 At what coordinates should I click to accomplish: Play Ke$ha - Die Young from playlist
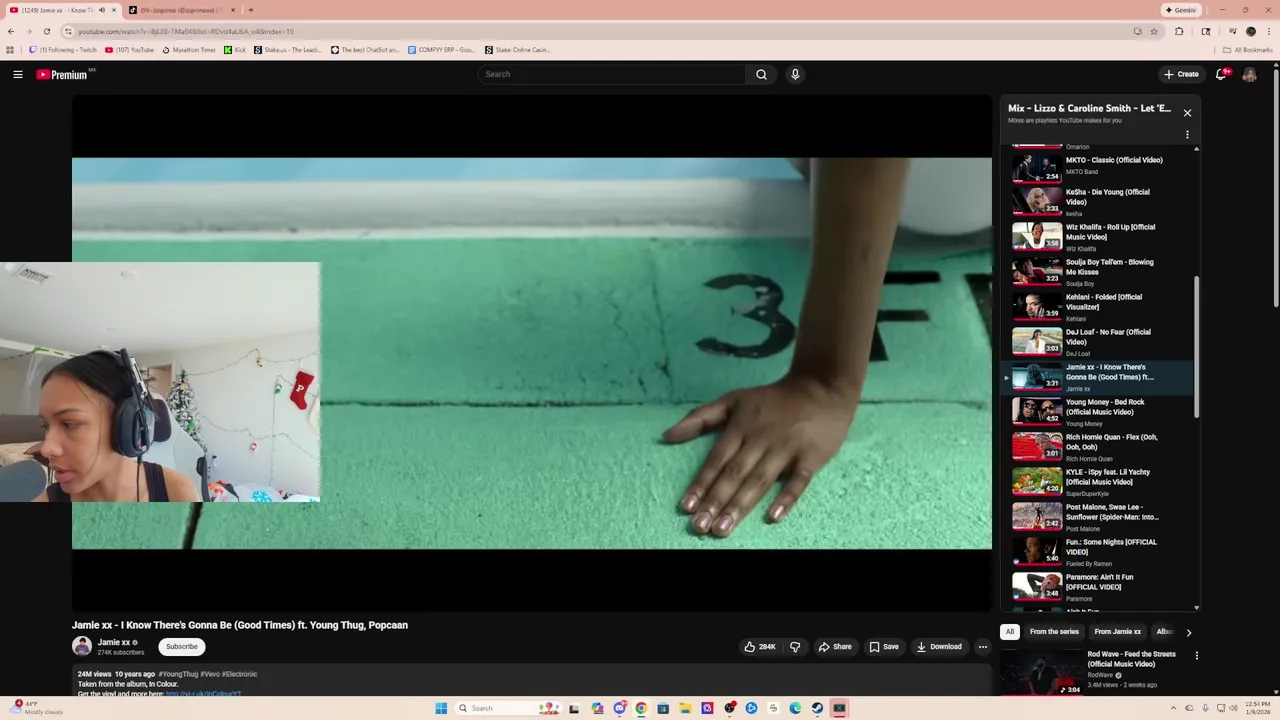tap(1100, 201)
